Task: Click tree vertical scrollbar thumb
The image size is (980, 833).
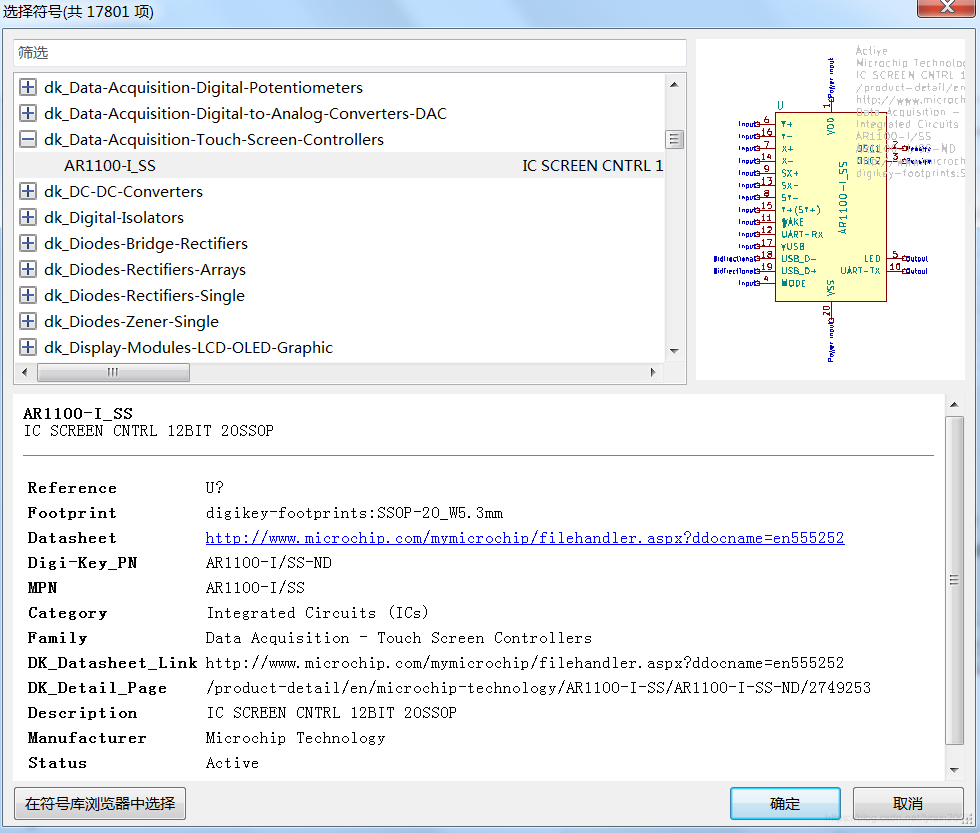Action: [x=674, y=139]
